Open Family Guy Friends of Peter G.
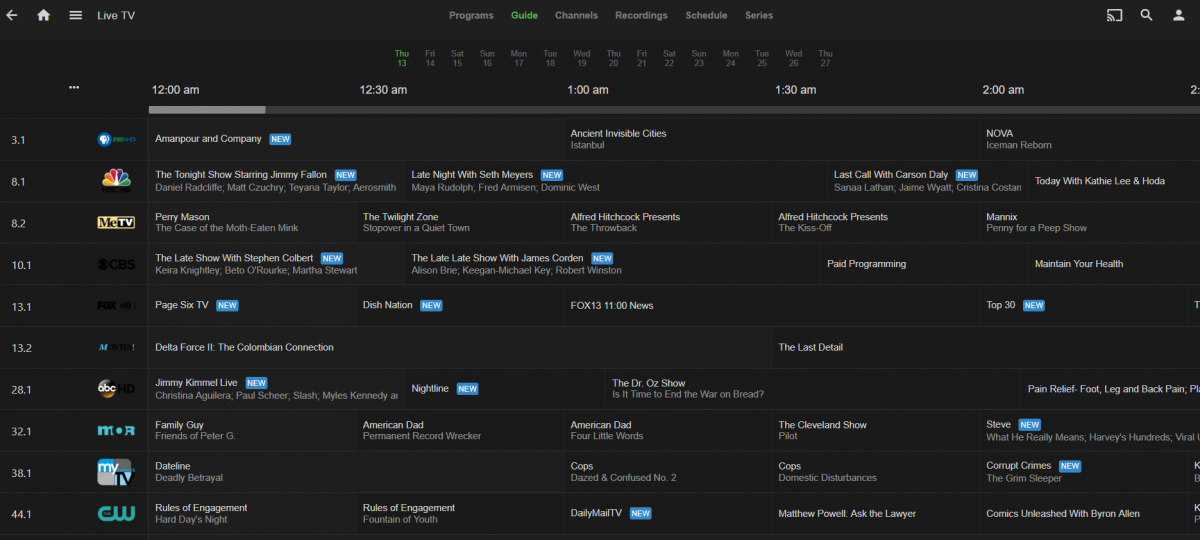Screen dimensions: 1200x540 [x=252, y=430]
